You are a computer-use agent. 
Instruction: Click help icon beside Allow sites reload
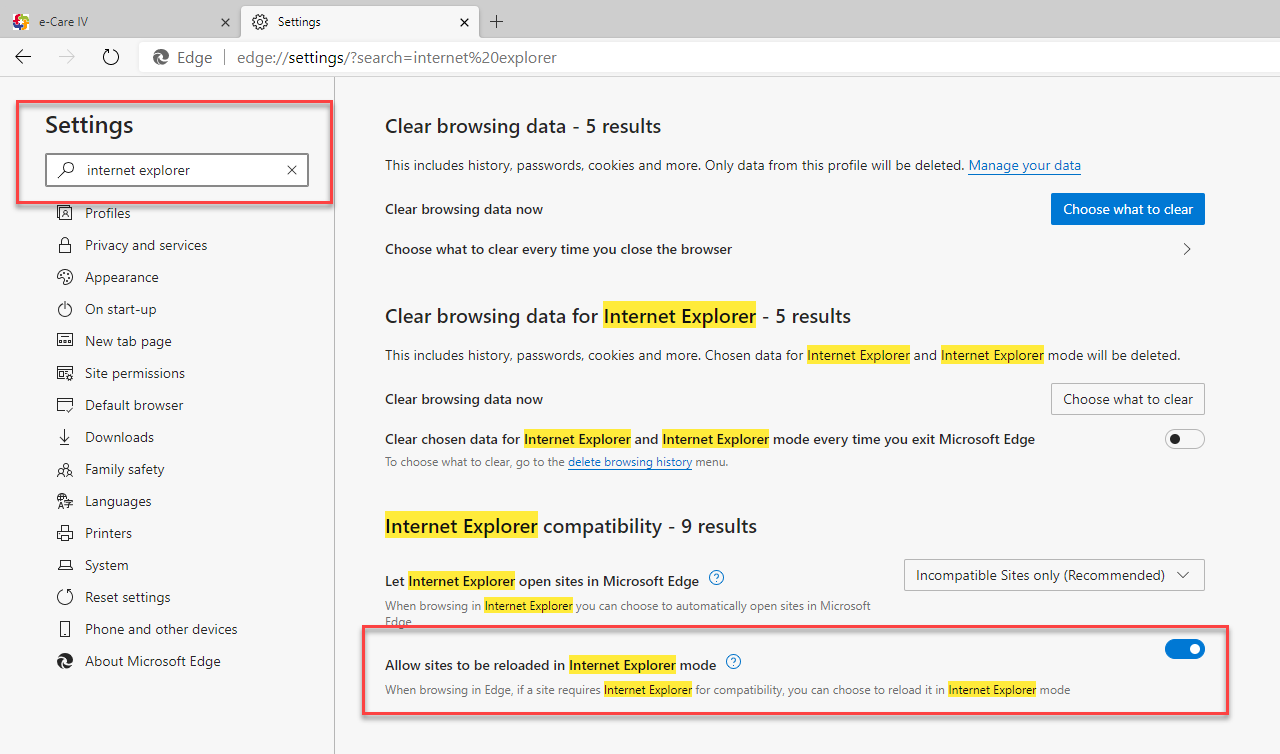[x=734, y=662]
